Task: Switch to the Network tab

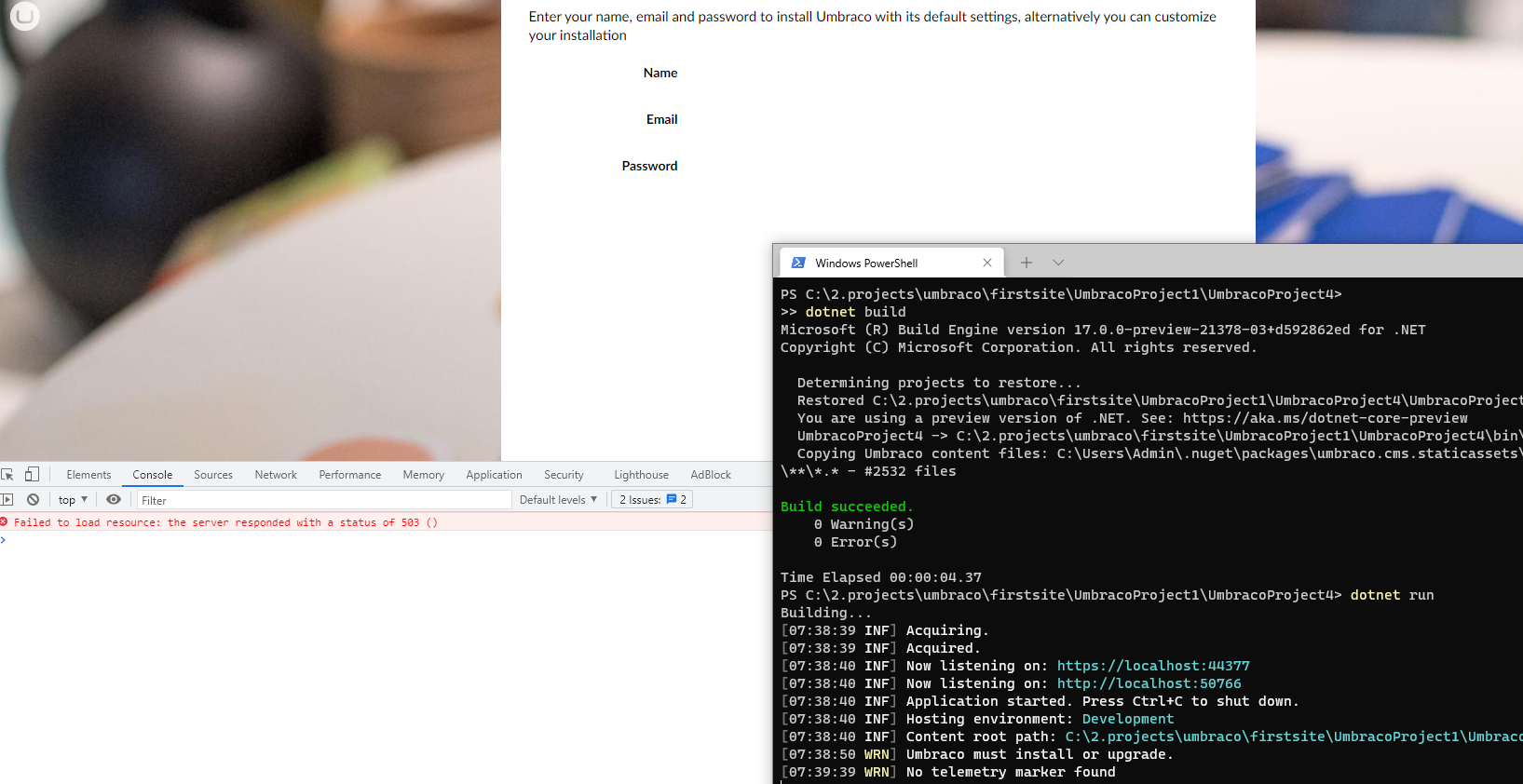Action: click(x=276, y=475)
